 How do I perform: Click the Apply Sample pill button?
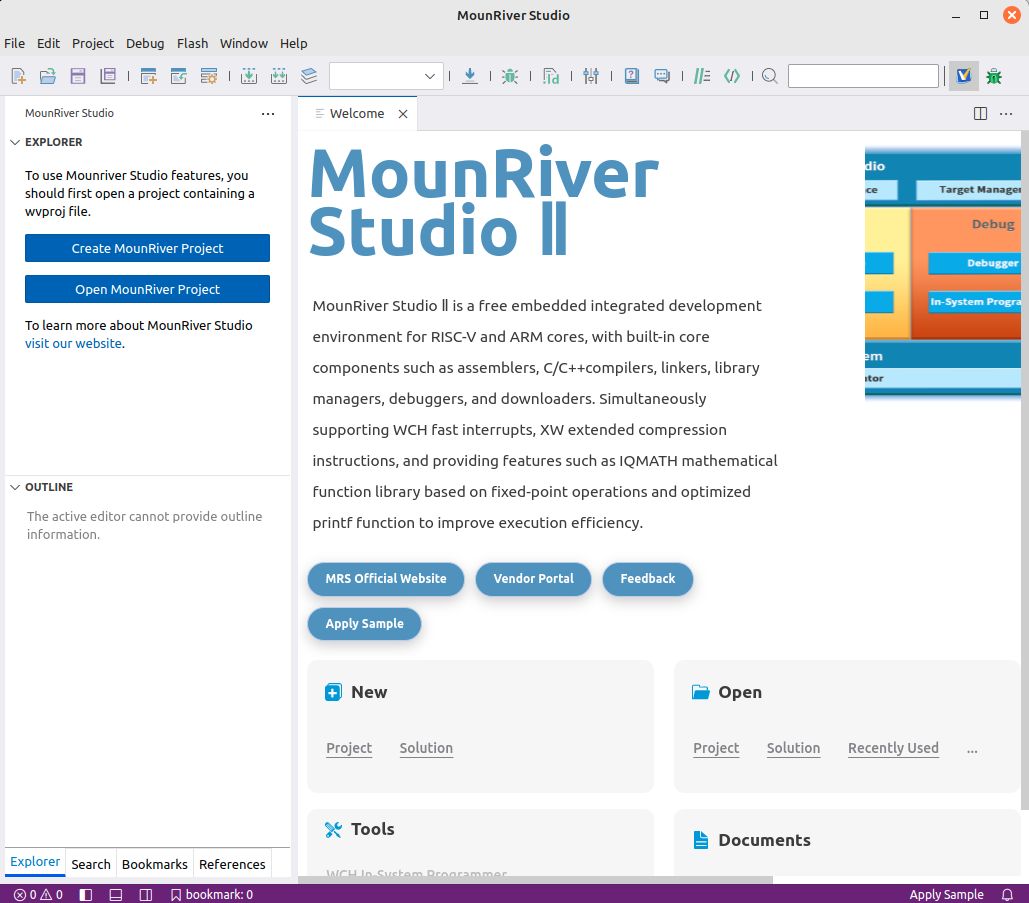pos(364,623)
